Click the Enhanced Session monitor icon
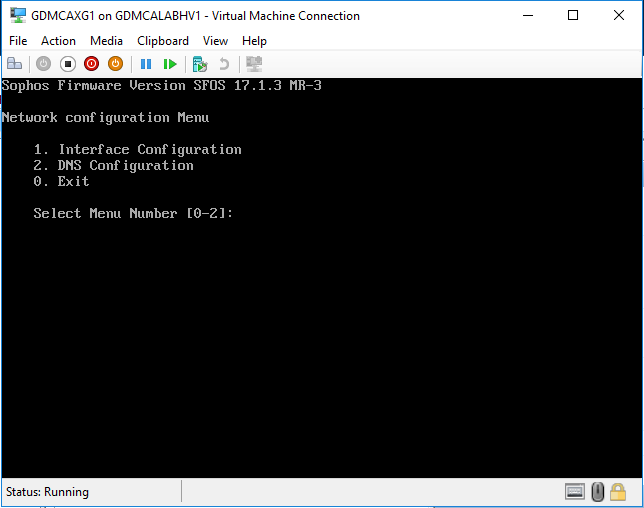644x508 pixels. point(254,64)
